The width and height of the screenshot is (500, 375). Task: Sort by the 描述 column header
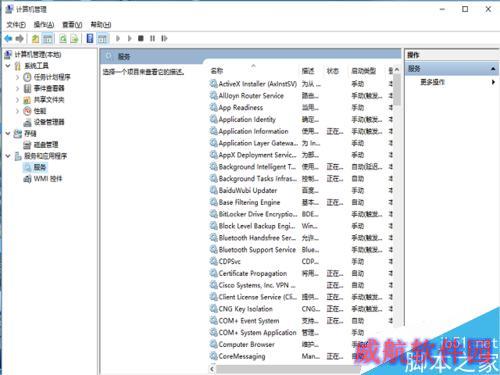[308, 71]
